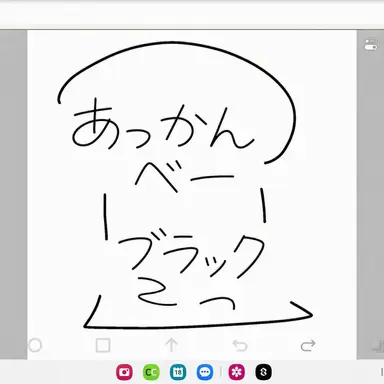The height and width of the screenshot is (384, 384).
Task: Launch the green CC app
Action: tap(151, 372)
